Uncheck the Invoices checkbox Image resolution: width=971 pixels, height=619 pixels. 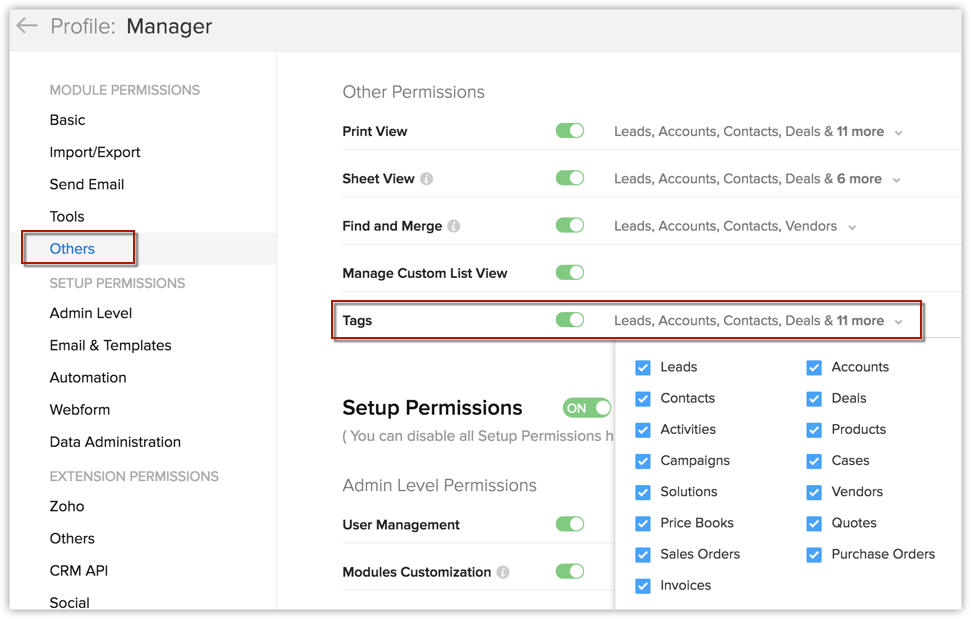pos(643,586)
